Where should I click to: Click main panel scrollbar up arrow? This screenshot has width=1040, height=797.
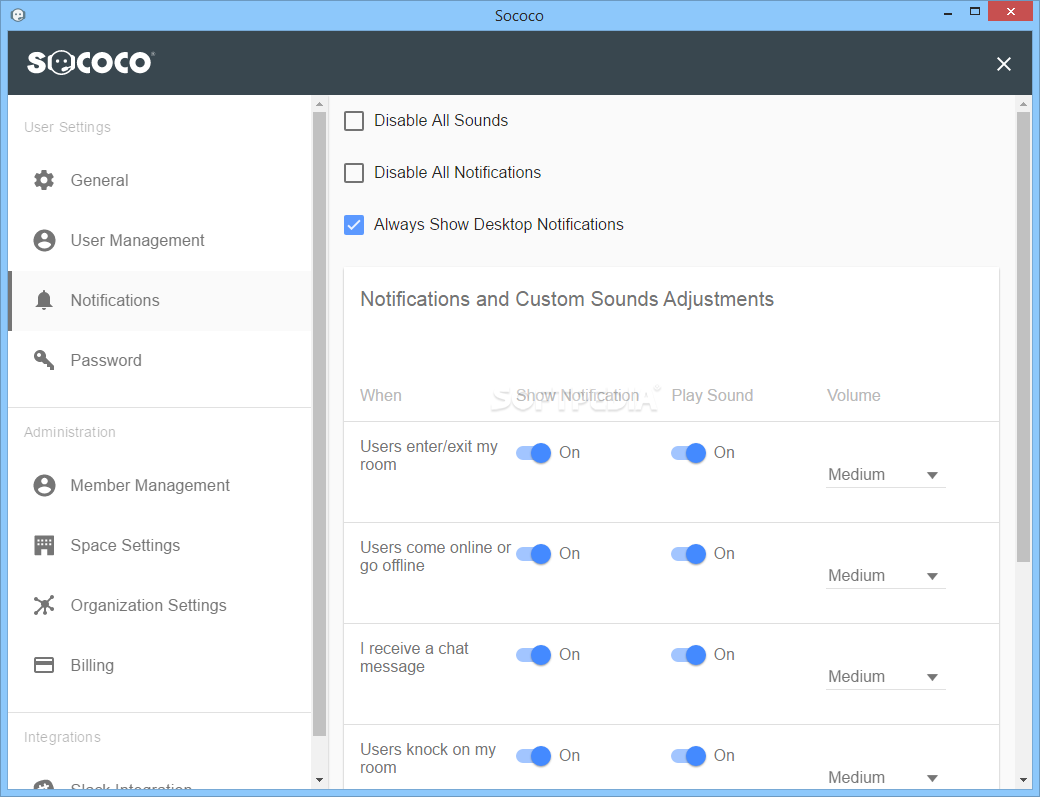click(x=1023, y=104)
